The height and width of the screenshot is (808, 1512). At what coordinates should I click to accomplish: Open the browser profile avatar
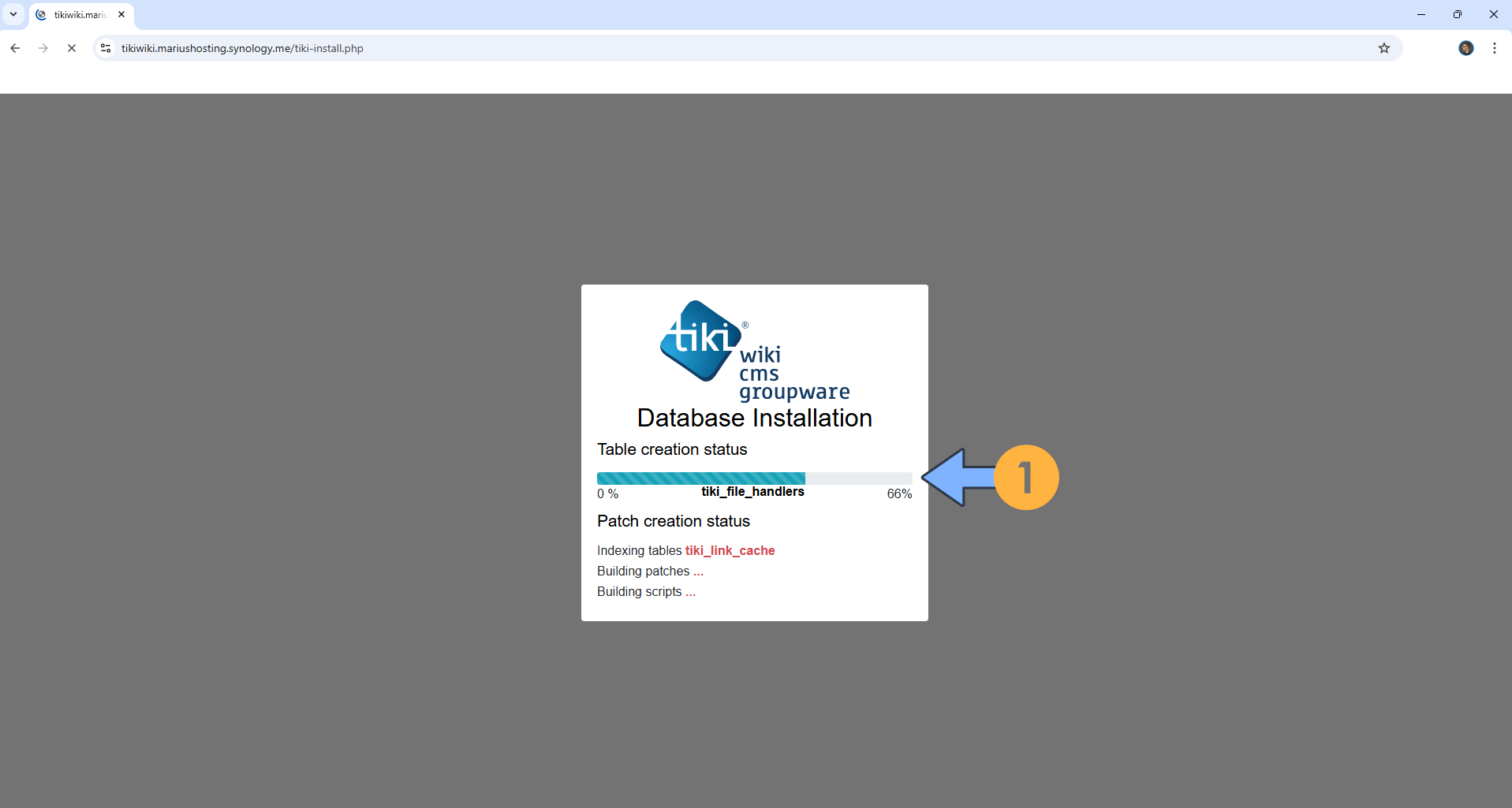(x=1466, y=48)
